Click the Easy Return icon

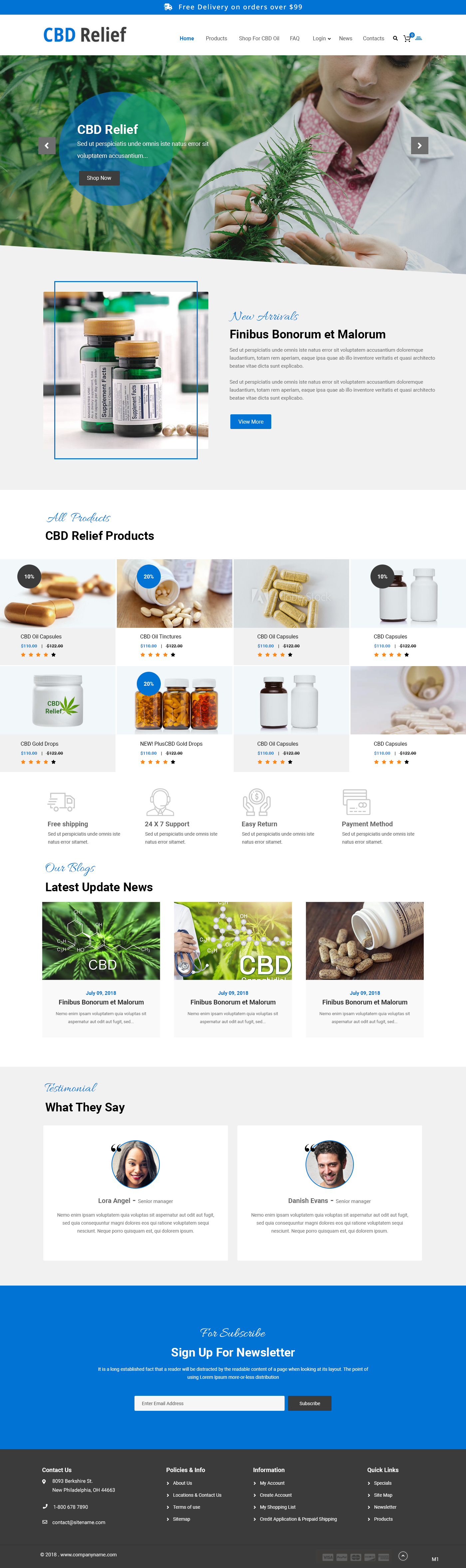256,802
